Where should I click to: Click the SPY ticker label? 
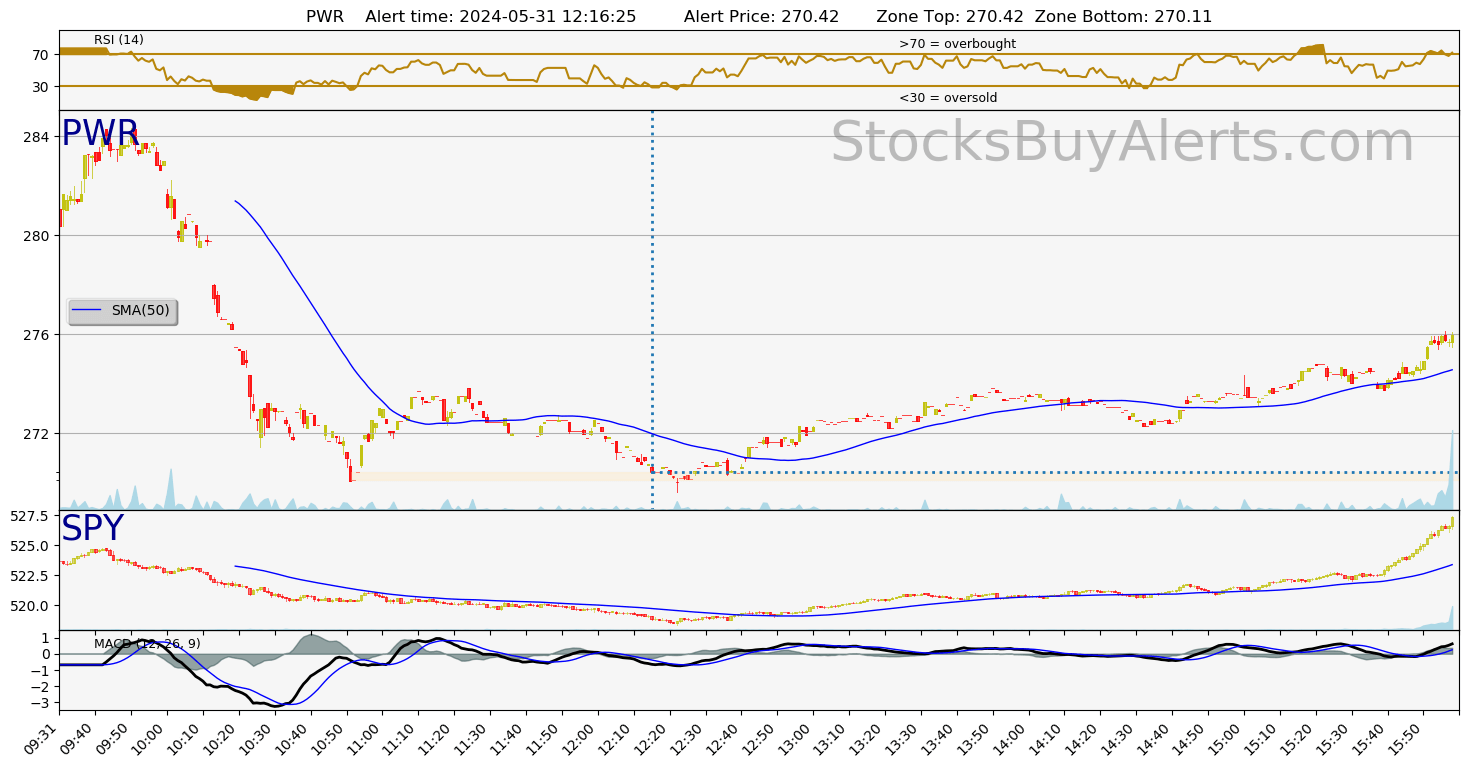[92, 529]
